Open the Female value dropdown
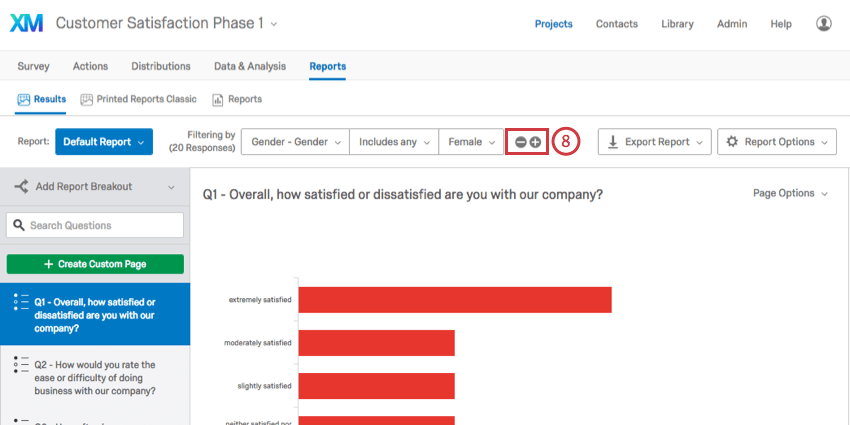Viewport: 850px width, 425px height. pos(471,142)
